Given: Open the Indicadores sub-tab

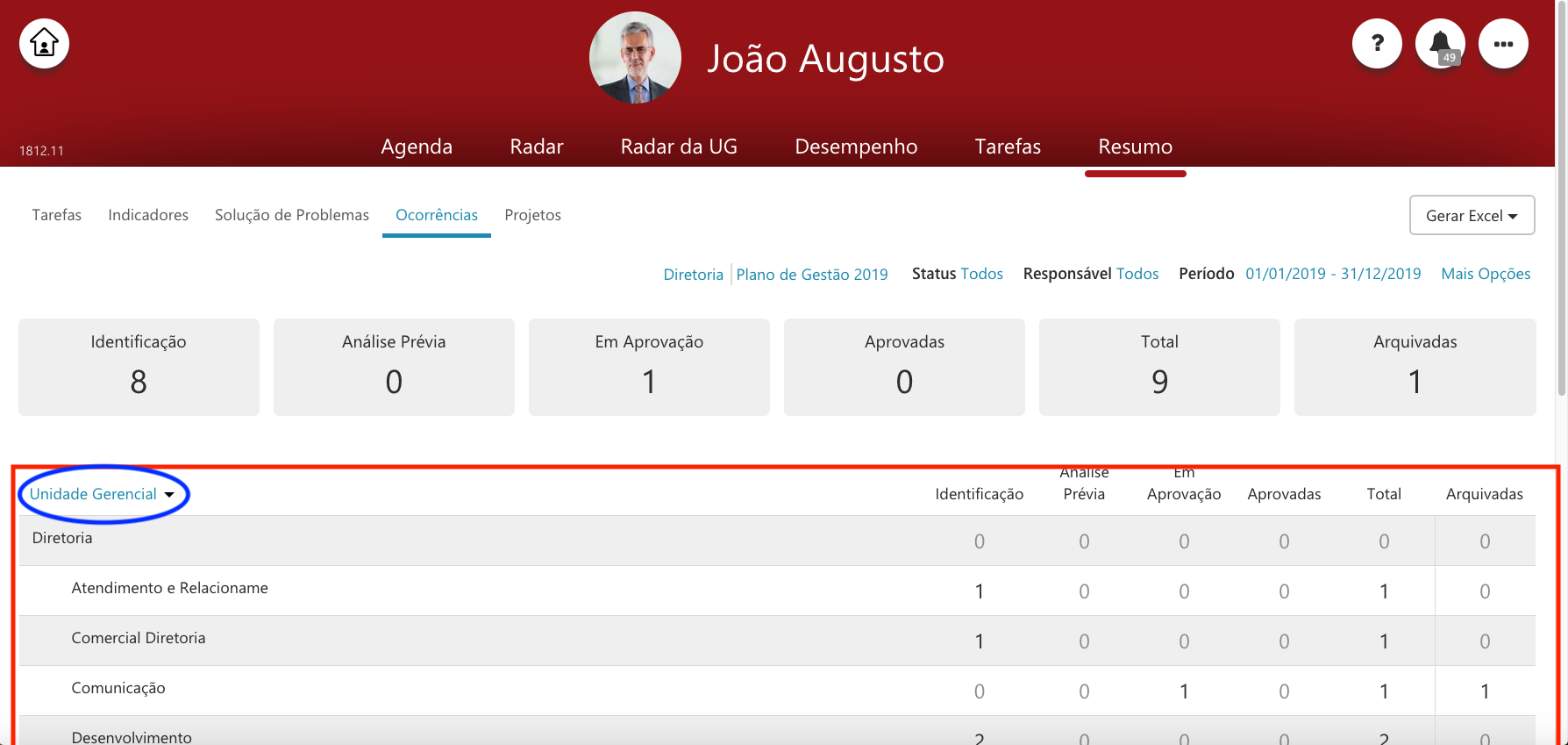Looking at the screenshot, I should (148, 215).
